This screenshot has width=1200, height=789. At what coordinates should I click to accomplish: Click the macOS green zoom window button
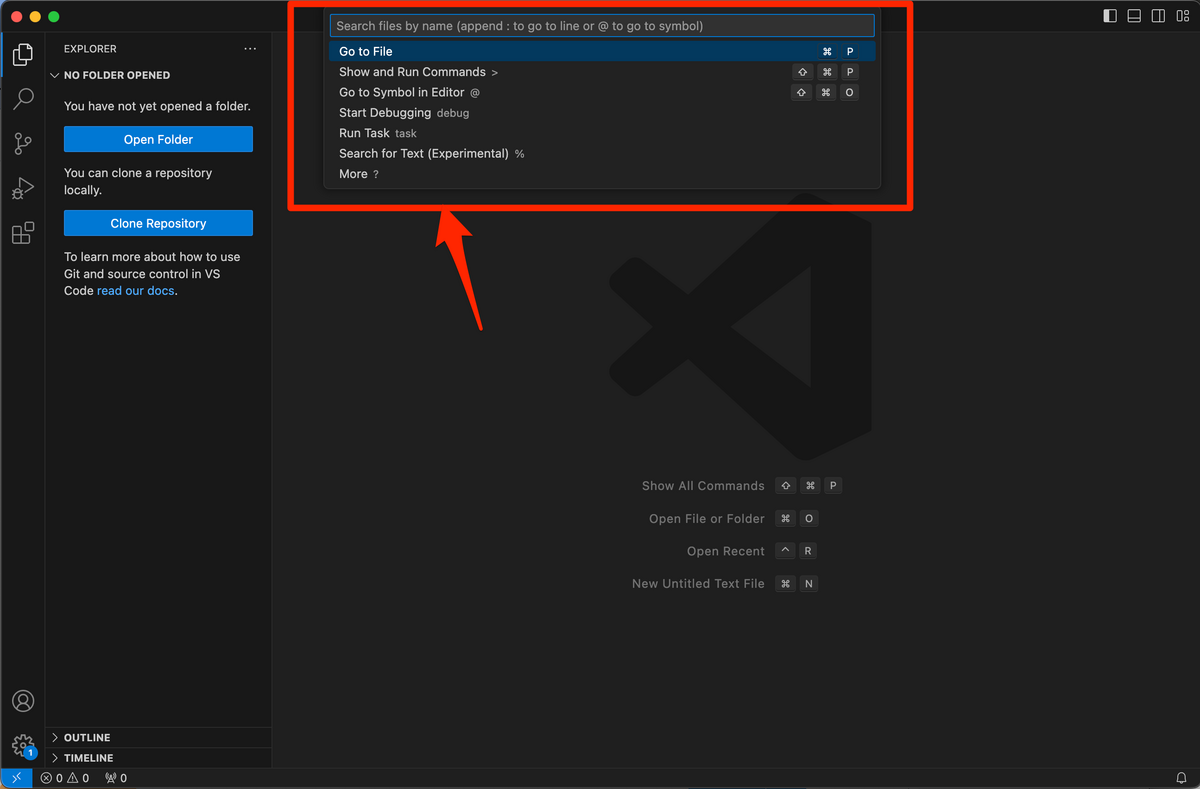(54, 17)
